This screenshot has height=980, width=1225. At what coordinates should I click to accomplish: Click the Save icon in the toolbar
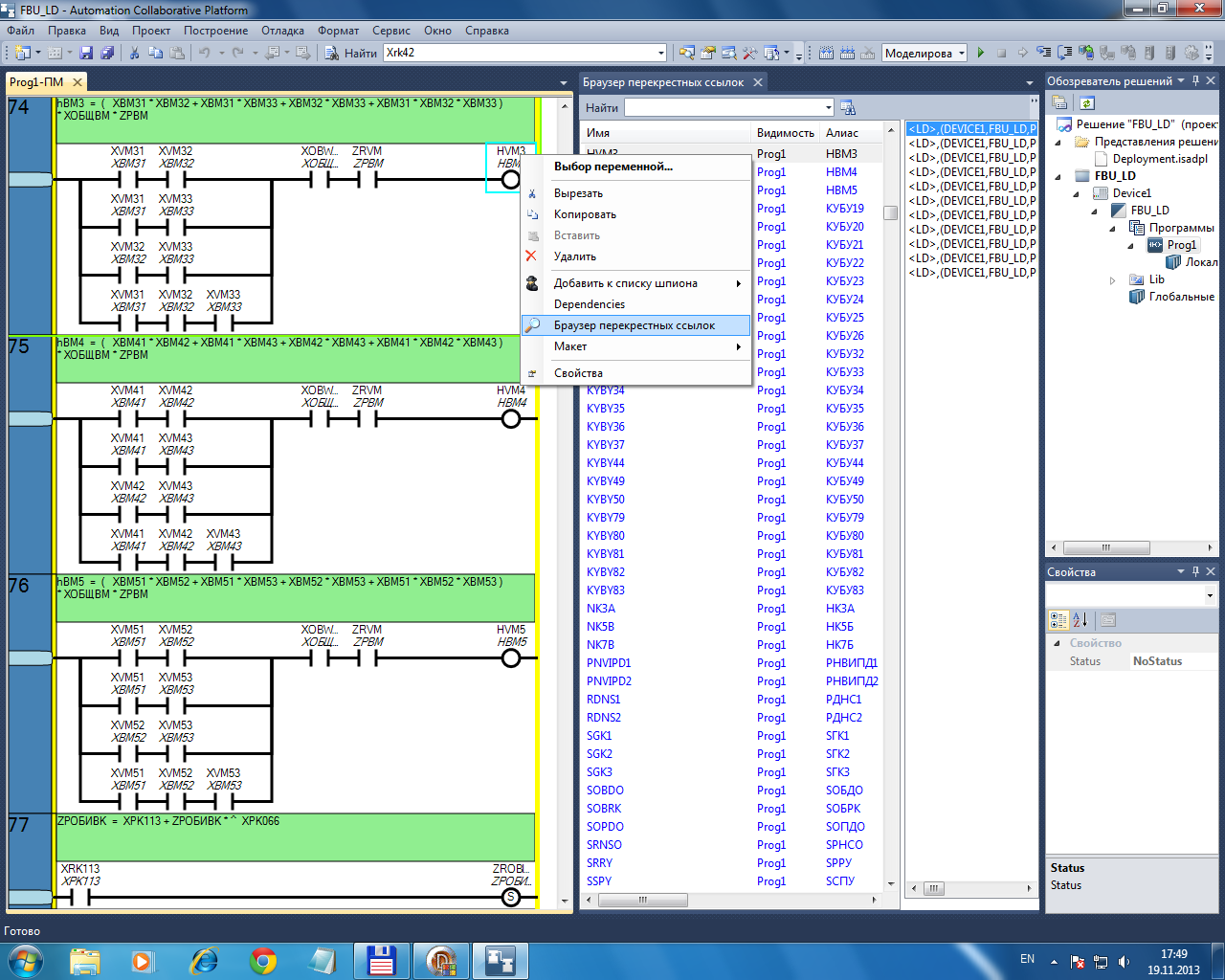point(86,54)
